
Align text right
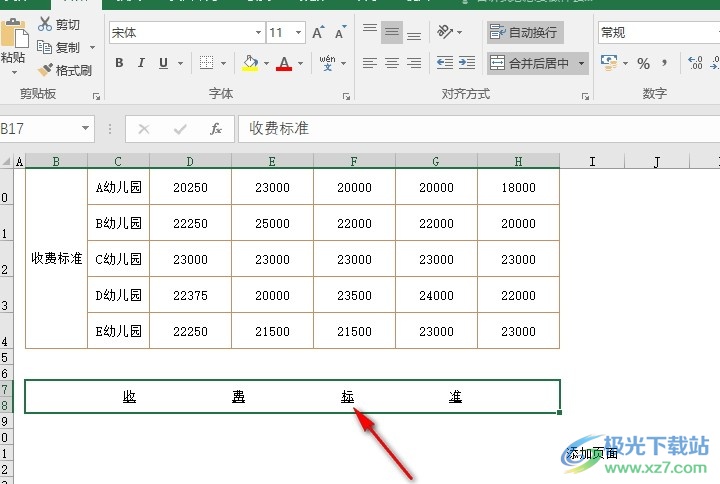[x=414, y=63]
